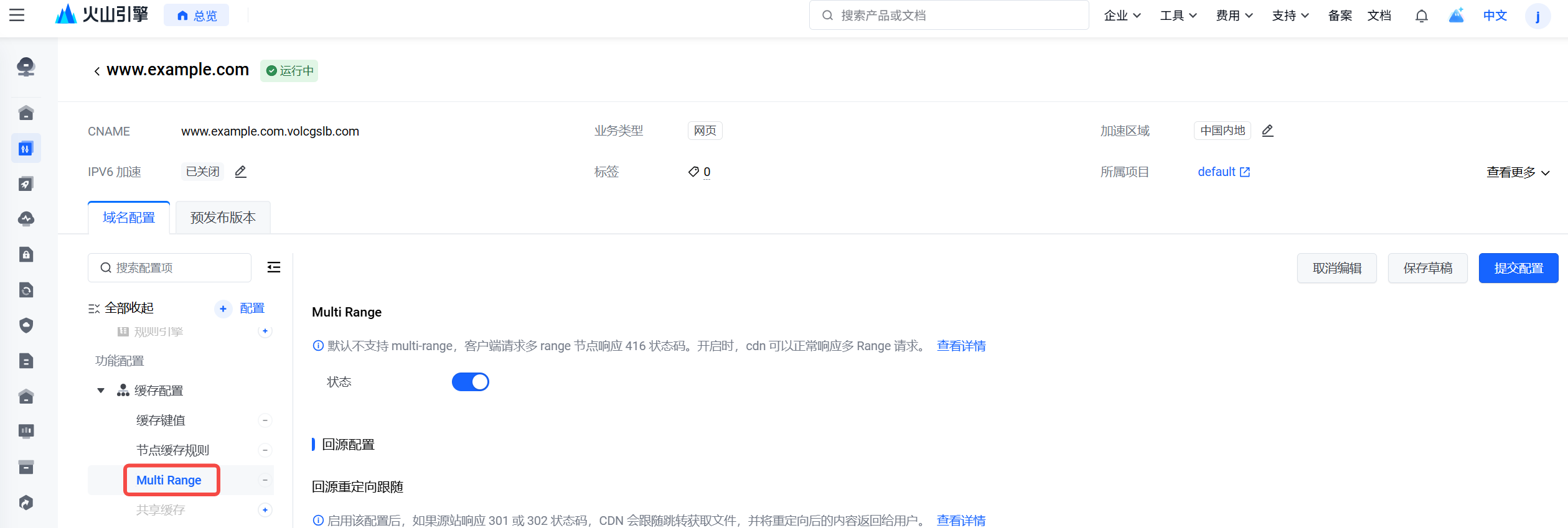
Task: Select 缓存键值 in the tree
Action: coord(161,420)
